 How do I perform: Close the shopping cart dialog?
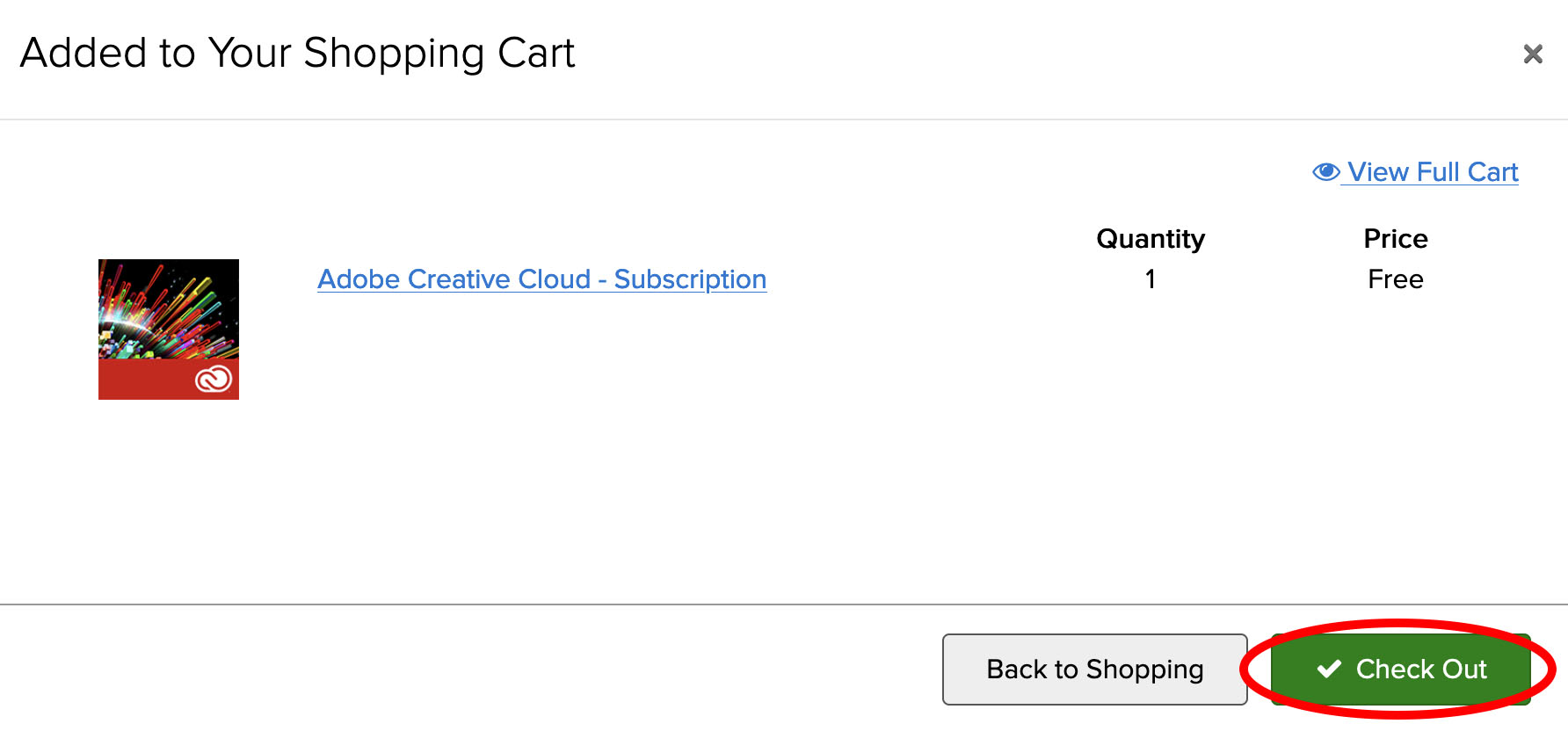tap(1533, 54)
